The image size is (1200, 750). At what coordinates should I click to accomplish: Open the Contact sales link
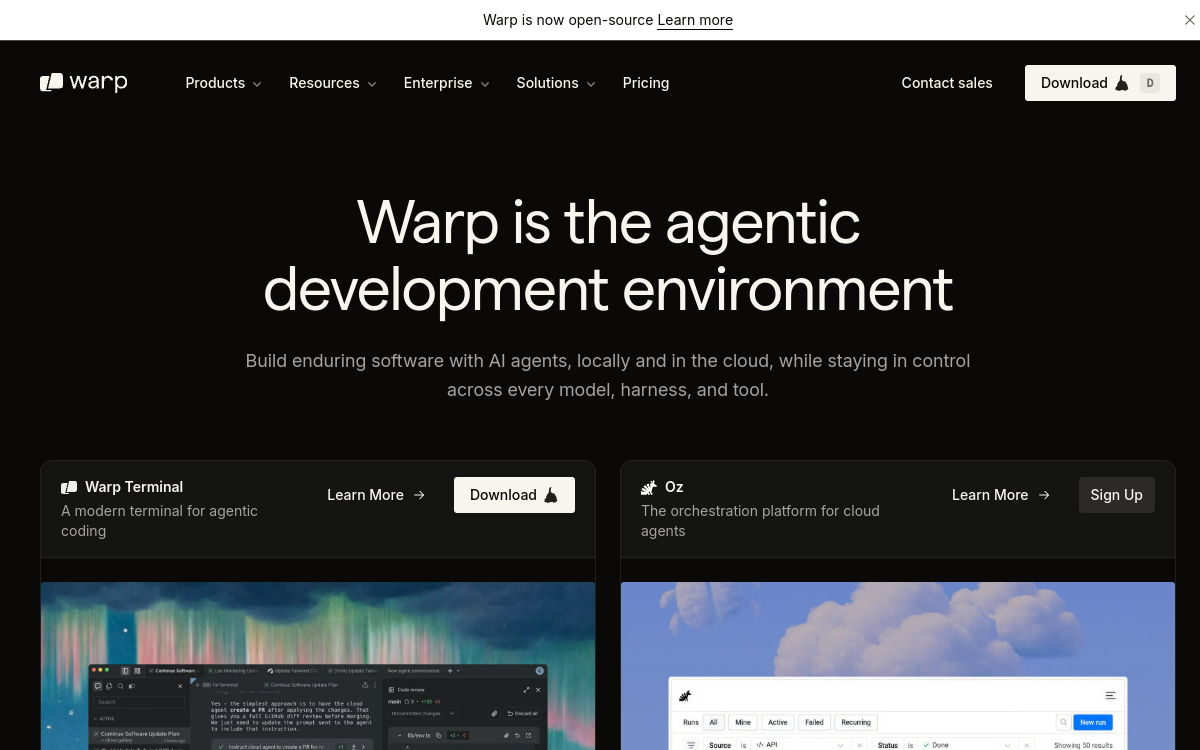pos(947,83)
